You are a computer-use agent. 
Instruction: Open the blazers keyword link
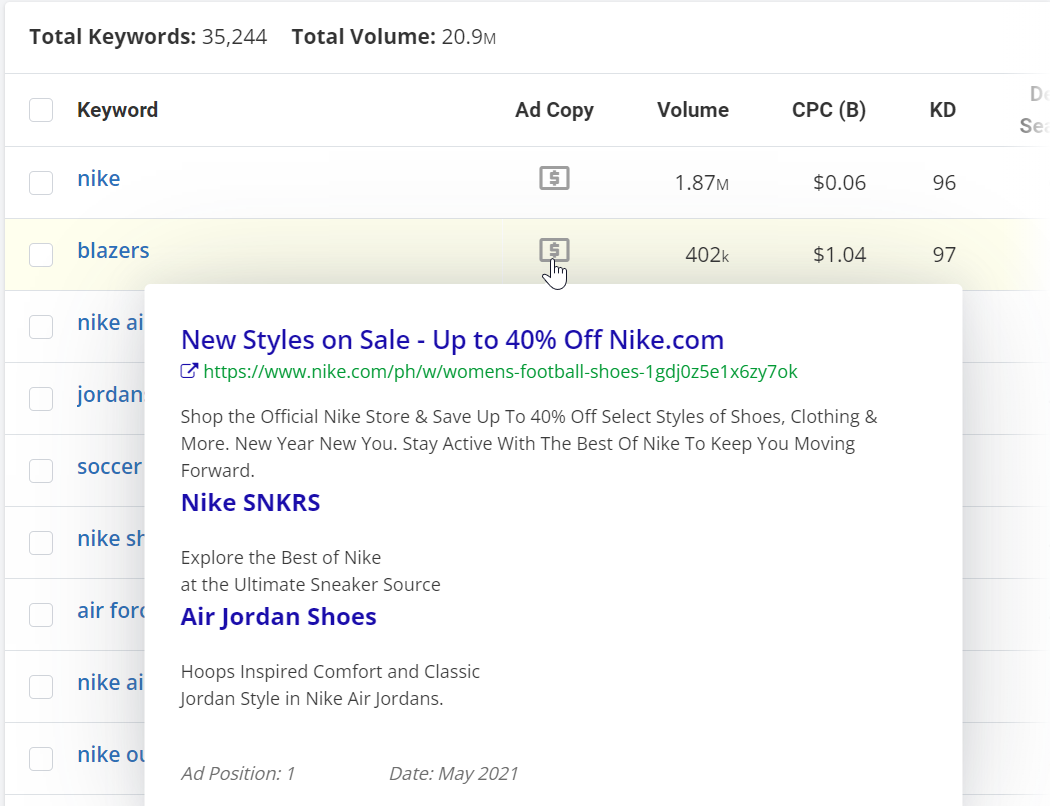(x=113, y=250)
